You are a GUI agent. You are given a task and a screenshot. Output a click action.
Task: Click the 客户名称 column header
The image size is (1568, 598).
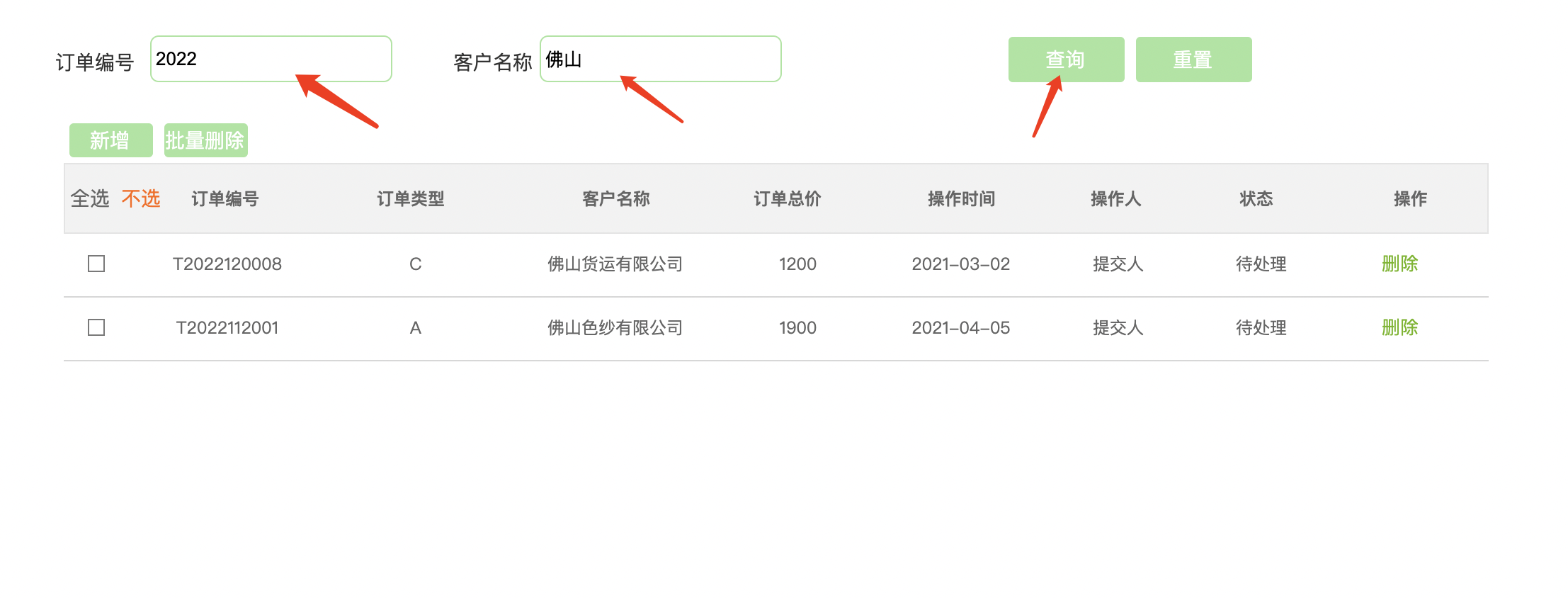pyautogui.click(x=616, y=199)
